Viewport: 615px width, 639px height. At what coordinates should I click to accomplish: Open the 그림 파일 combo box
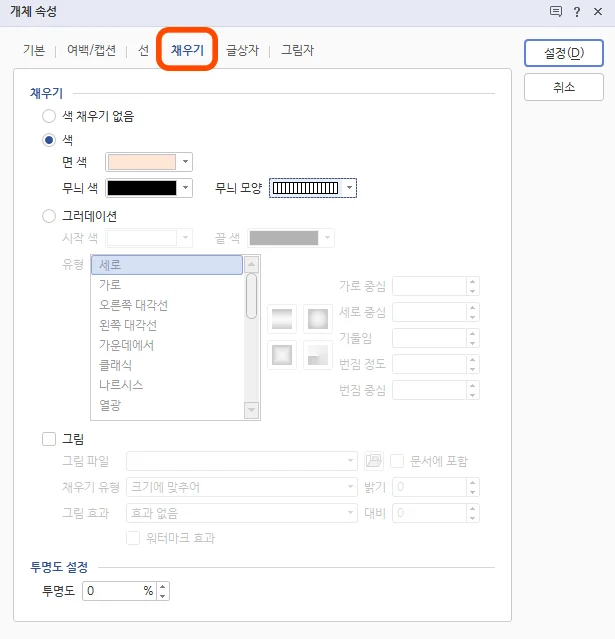[242, 461]
